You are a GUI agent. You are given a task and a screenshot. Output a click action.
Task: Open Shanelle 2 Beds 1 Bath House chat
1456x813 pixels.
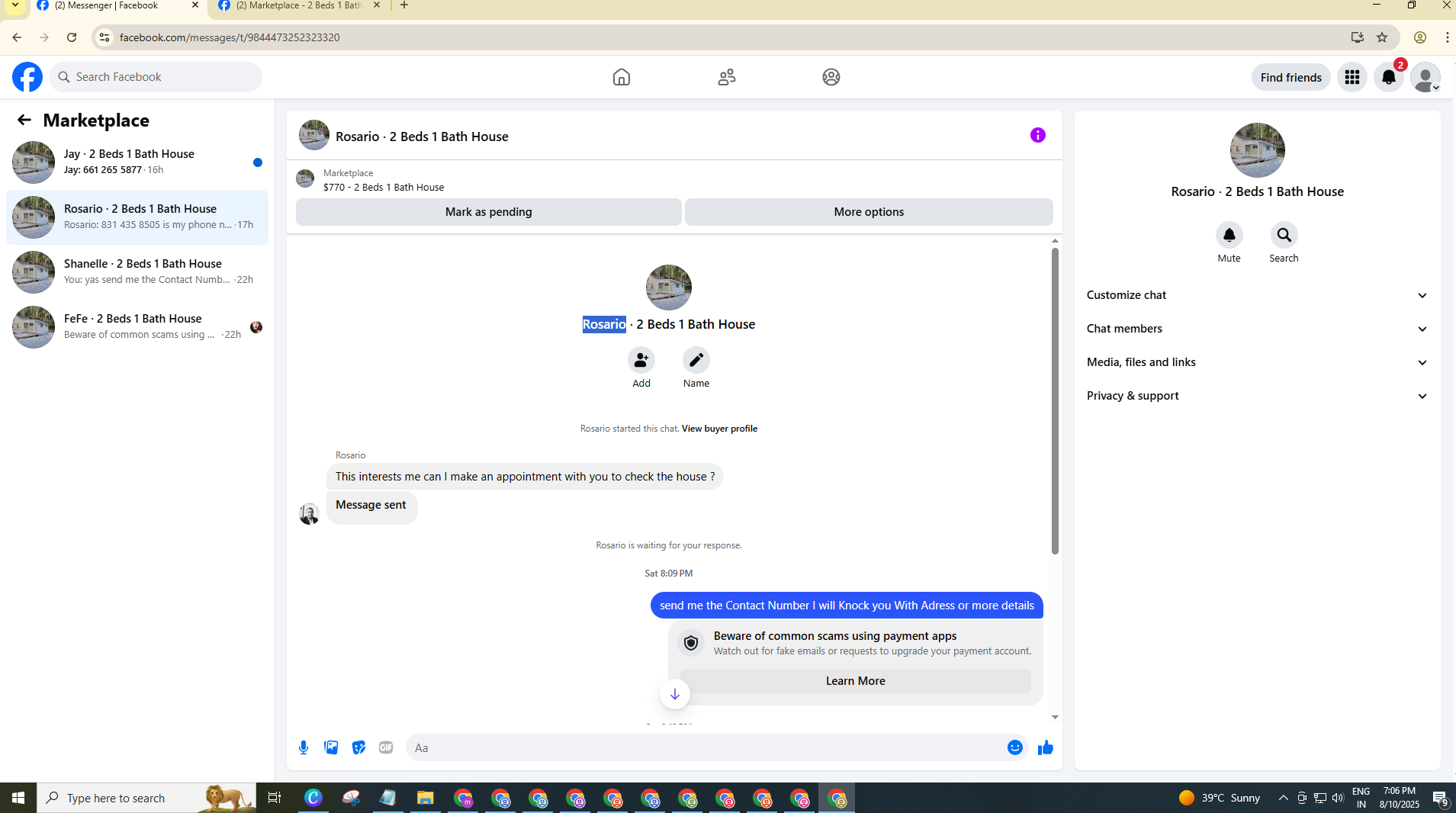[x=137, y=272]
